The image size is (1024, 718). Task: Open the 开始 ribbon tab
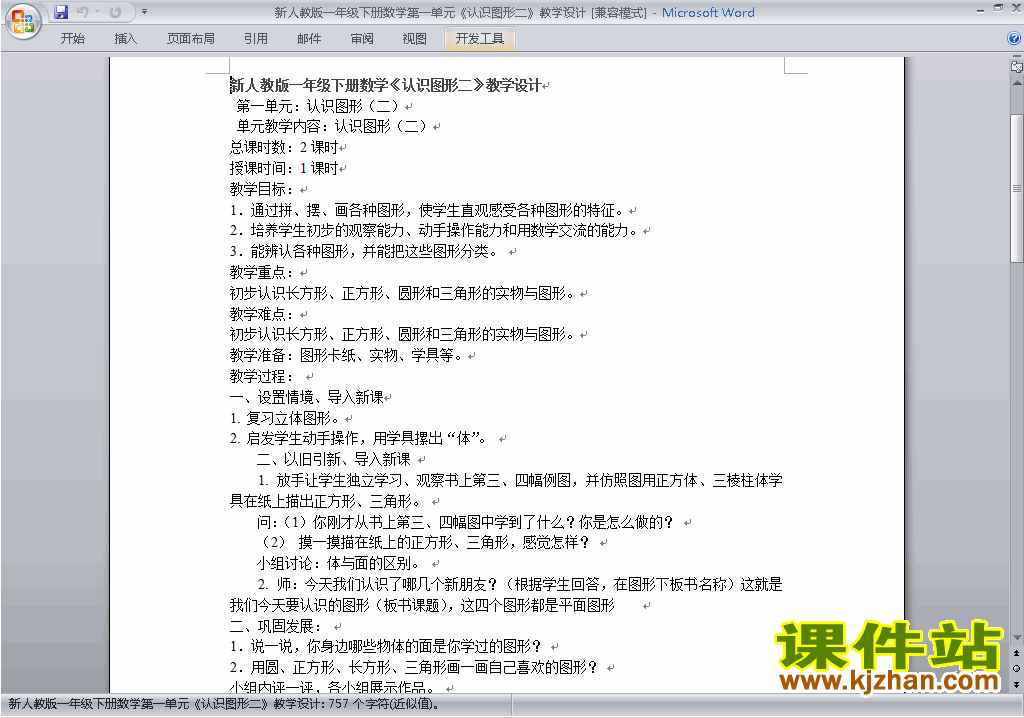72,39
